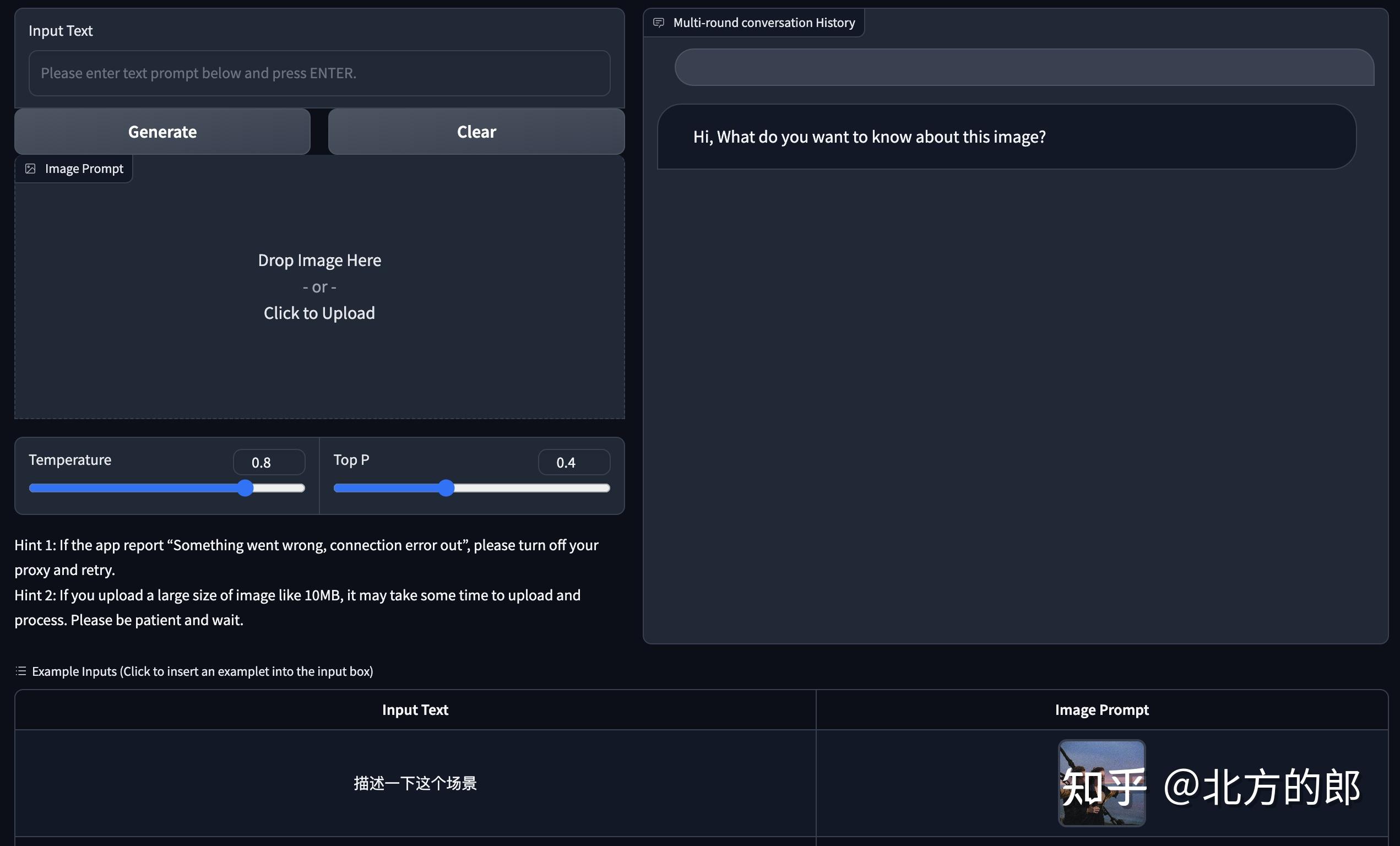Click the Generate button

162,132
